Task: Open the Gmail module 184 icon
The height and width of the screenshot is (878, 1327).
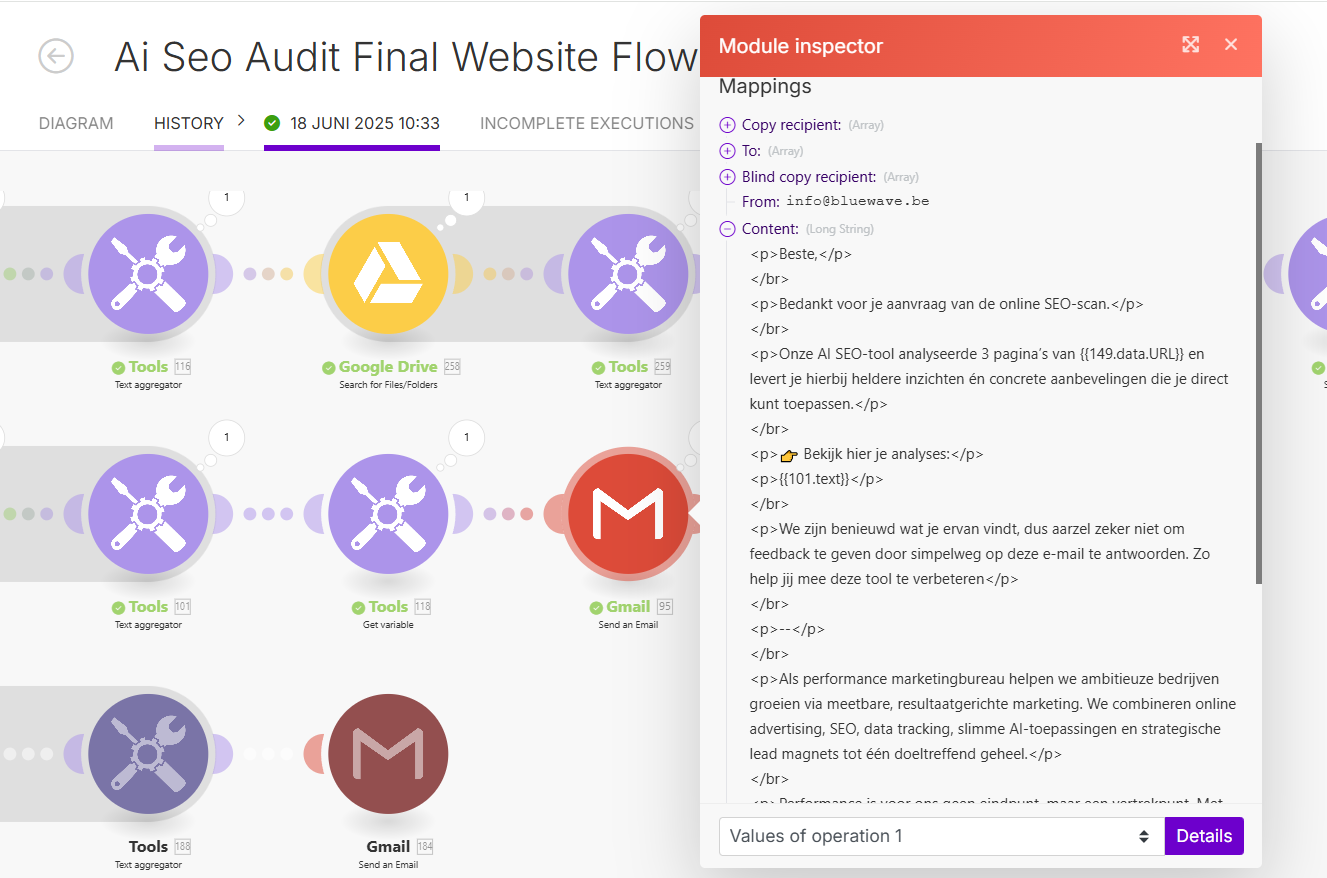Action: (388, 754)
